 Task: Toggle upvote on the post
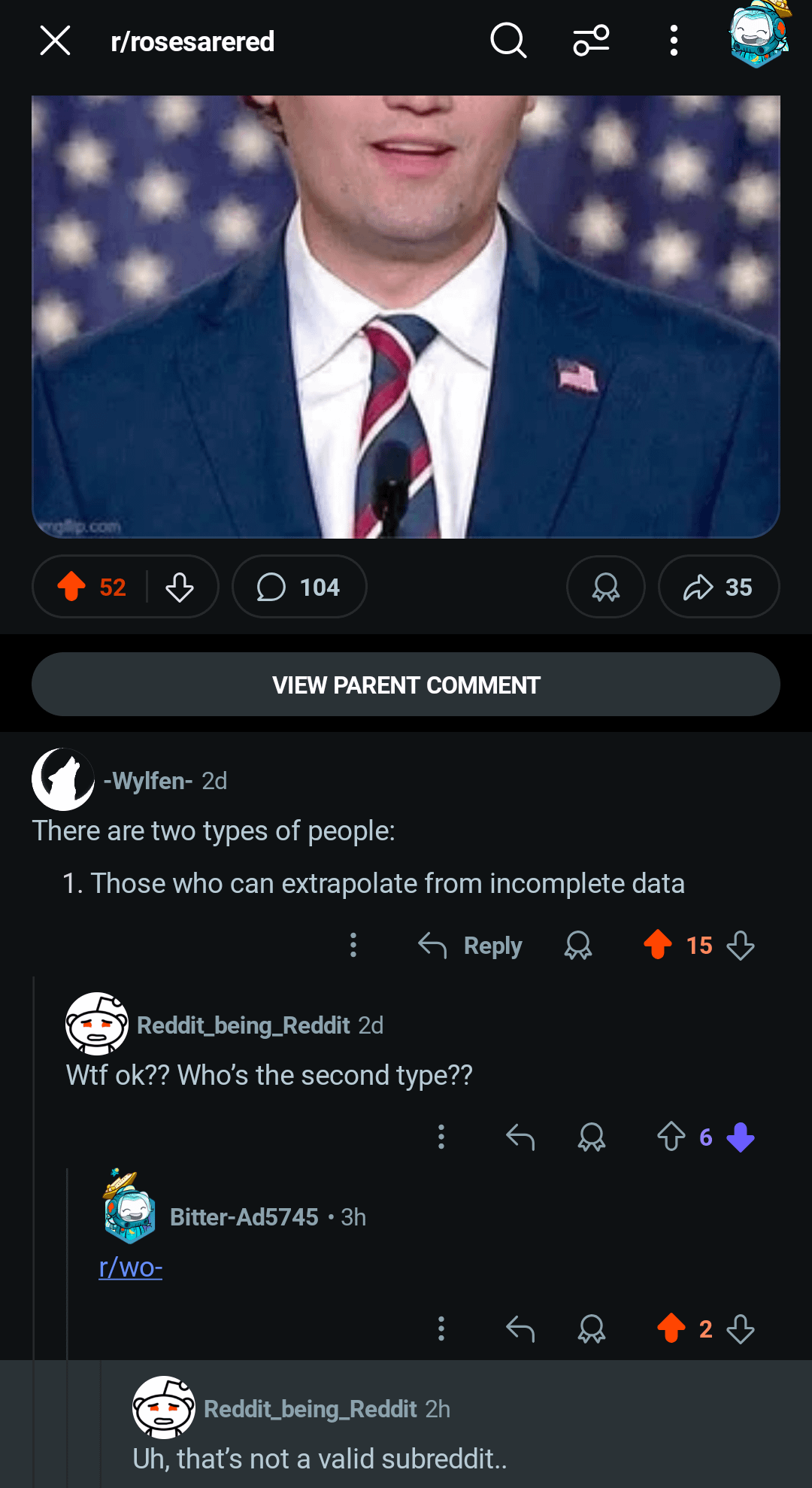point(72,587)
